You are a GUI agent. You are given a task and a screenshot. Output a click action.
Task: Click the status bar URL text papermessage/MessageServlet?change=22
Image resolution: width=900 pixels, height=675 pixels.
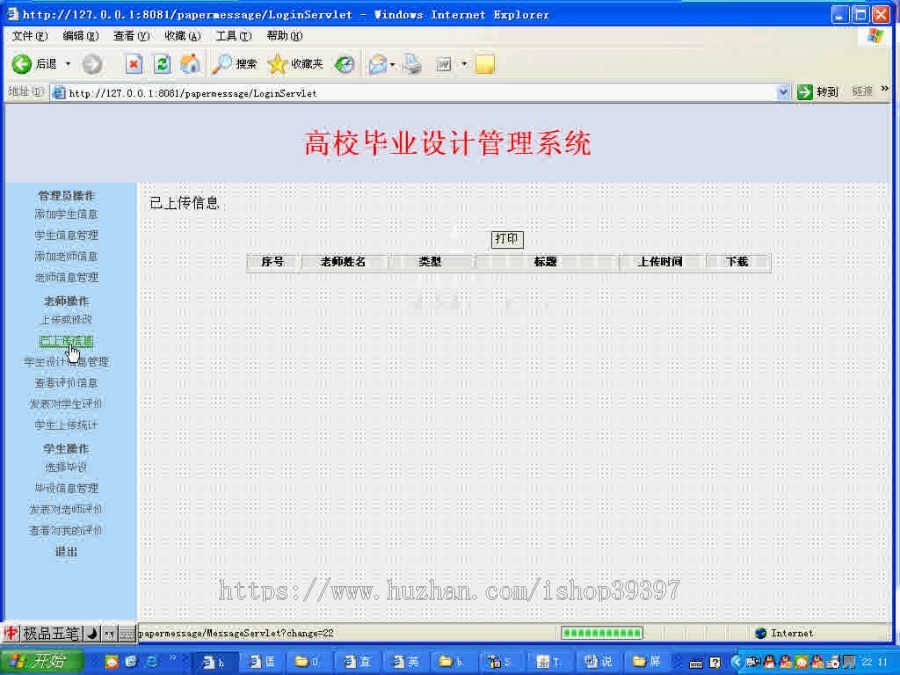tap(236, 633)
